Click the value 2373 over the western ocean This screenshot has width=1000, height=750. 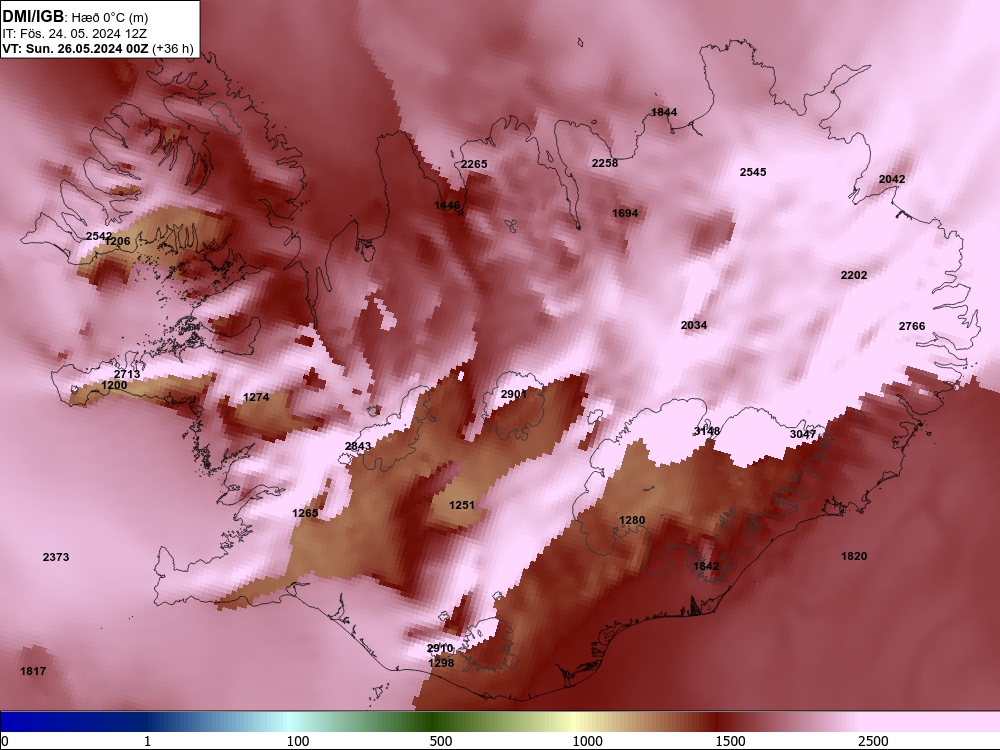56,557
